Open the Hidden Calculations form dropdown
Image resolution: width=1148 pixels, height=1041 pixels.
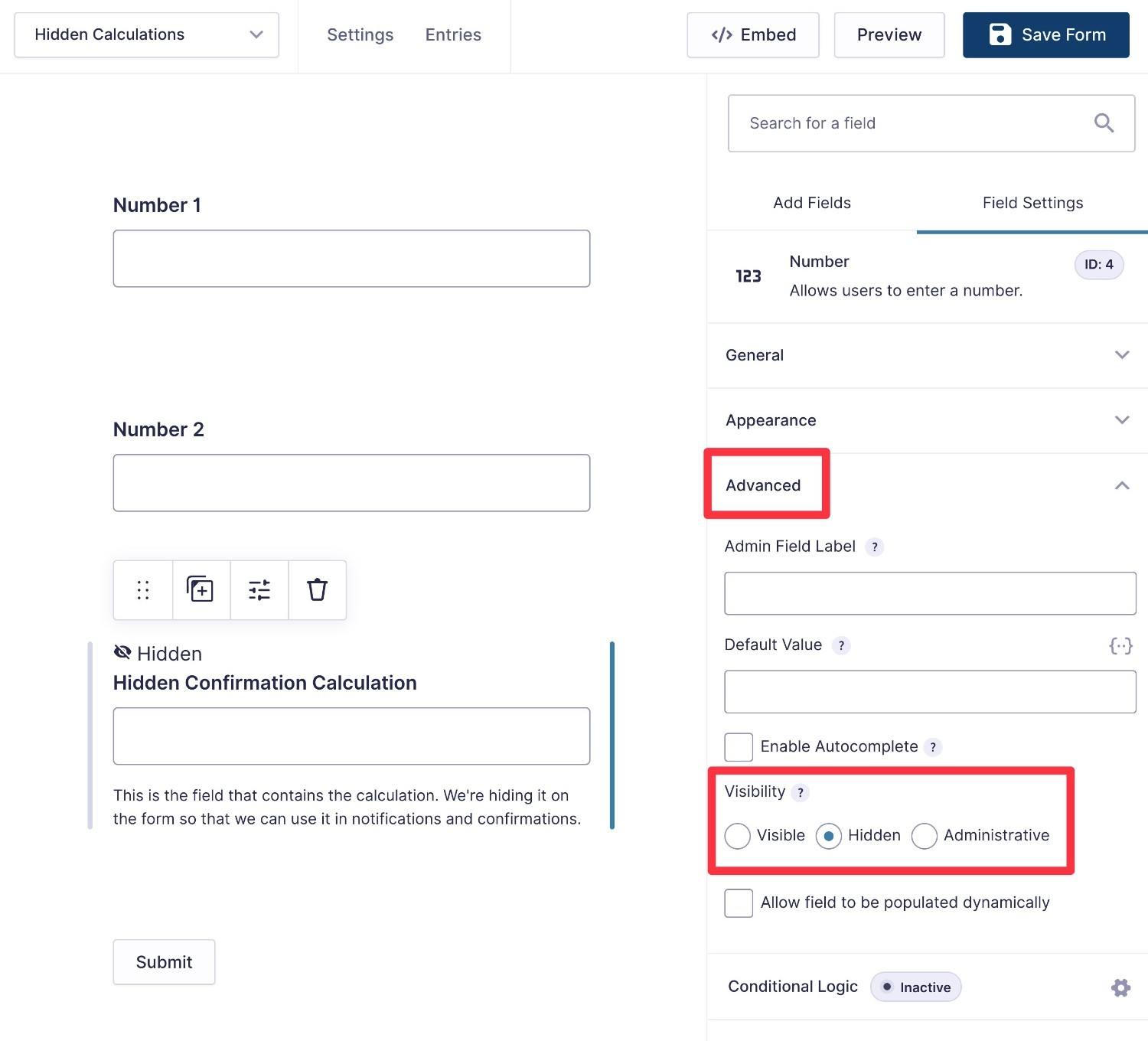[x=146, y=34]
